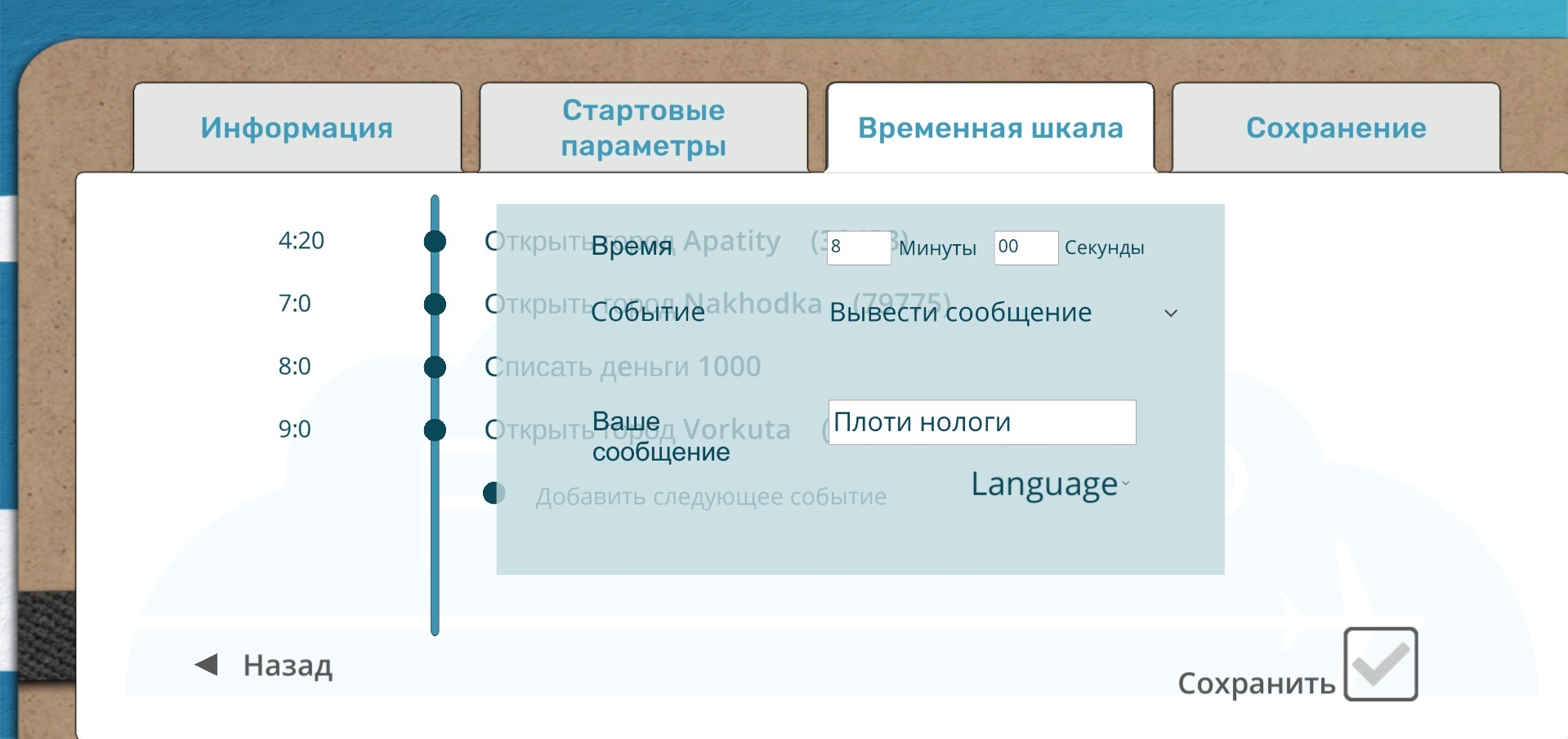
Task: Select timeline marker at 7:0
Action: click(435, 305)
